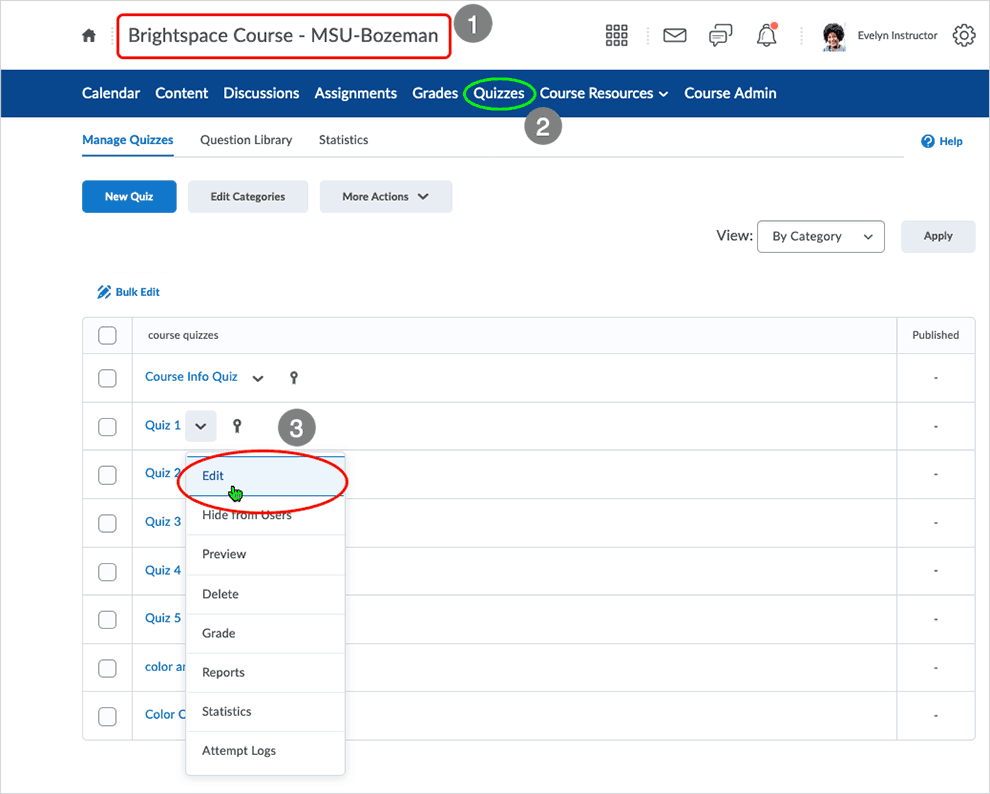
Task: Select Edit in the Quiz 1 menu
Action: 265,476
